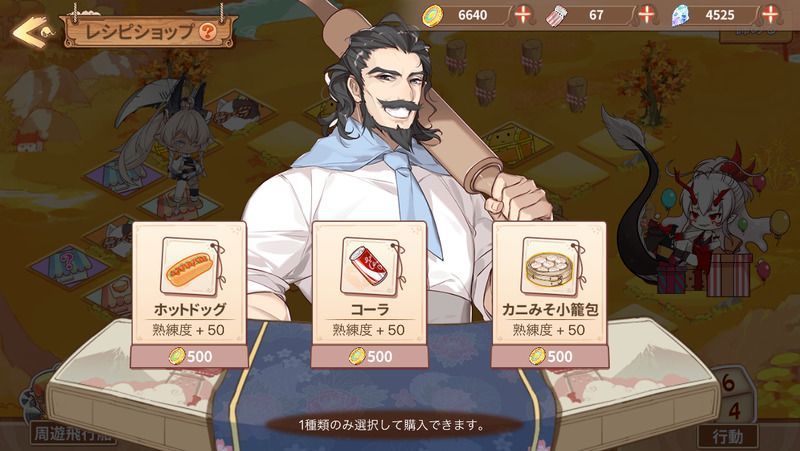Image resolution: width=800 pixels, height=451 pixels.
Task: Add more crystals with plus button
Action: tap(769, 15)
